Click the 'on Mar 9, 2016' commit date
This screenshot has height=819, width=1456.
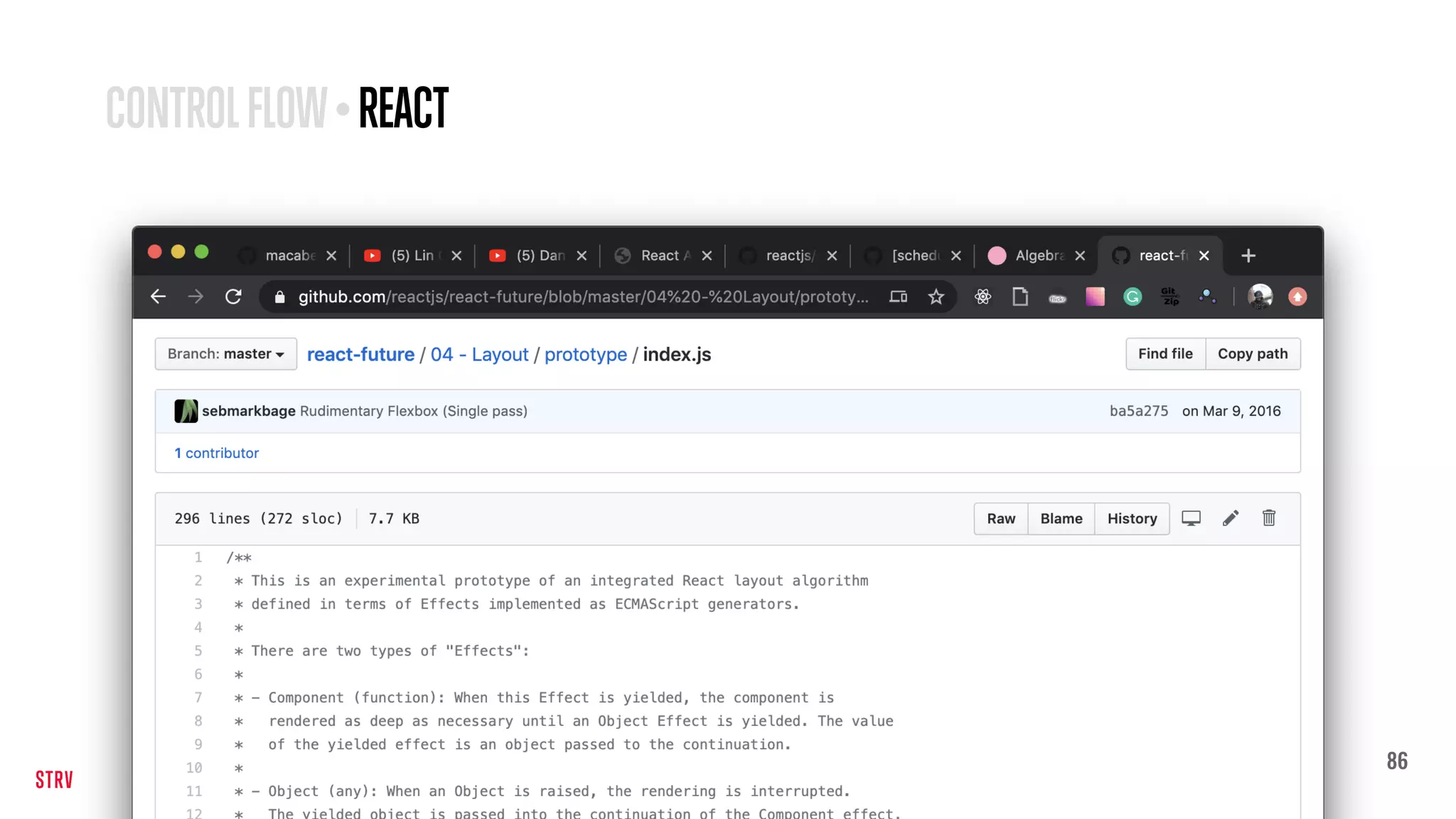(x=1231, y=411)
